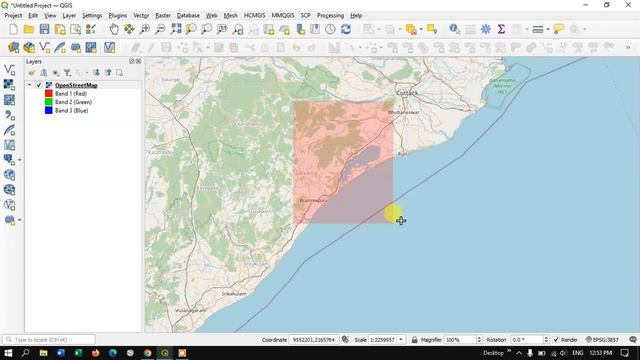Image resolution: width=640 pixels, height=360 pixels.
Task: Open Style Manager icon
Action: [91, 29]
